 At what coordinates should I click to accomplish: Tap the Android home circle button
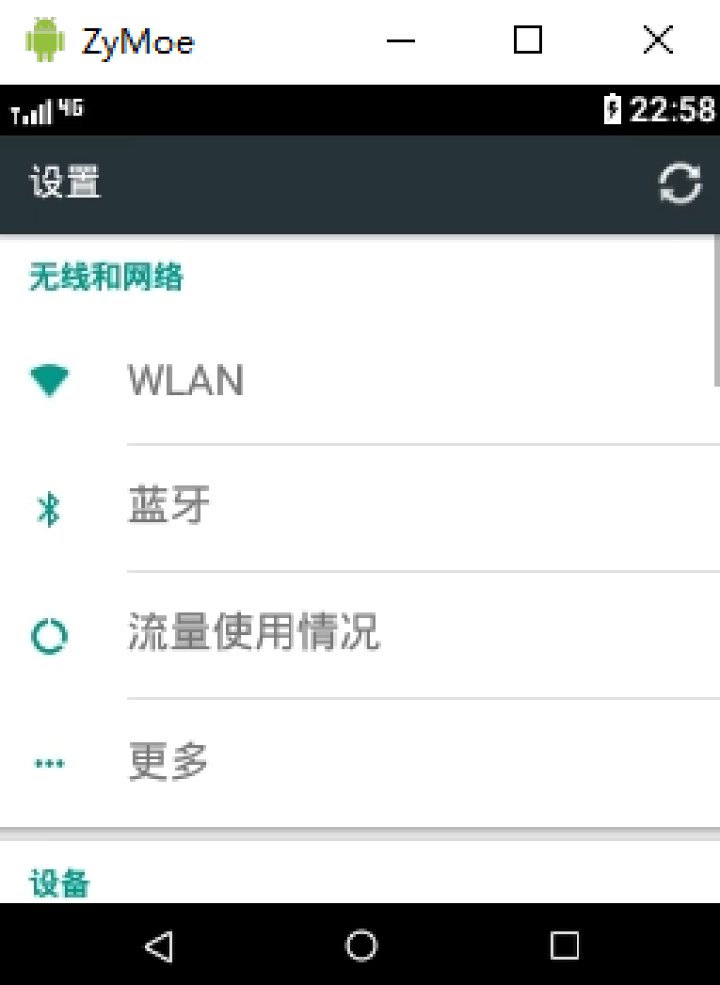(361, 945)
